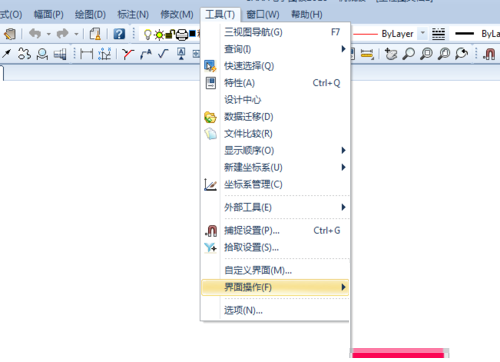The image size is (500, 362).
Task: Click the plain magnifier zoom tool
Action: tap(408, 54)
